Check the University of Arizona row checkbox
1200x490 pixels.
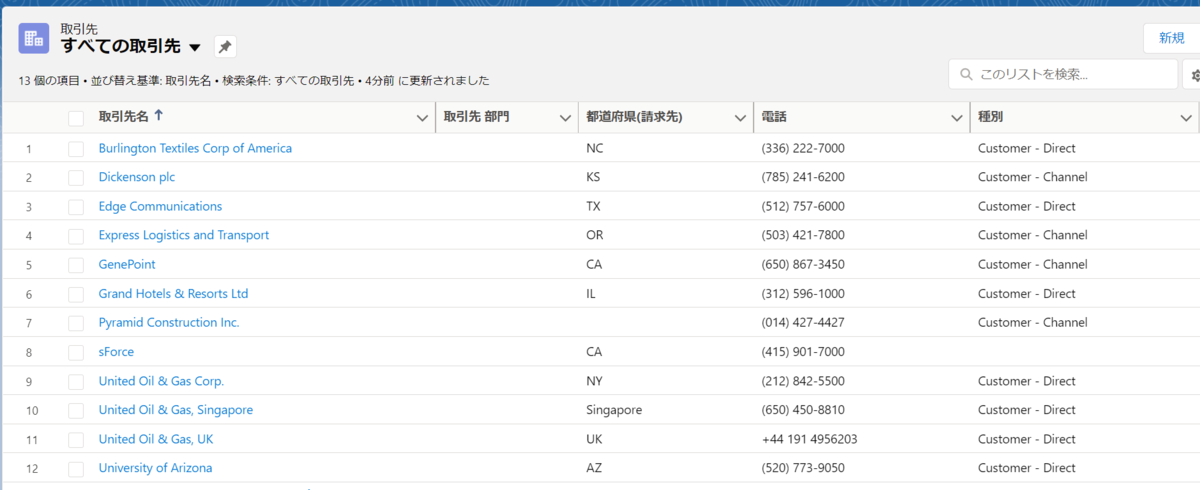coord(76,468)
